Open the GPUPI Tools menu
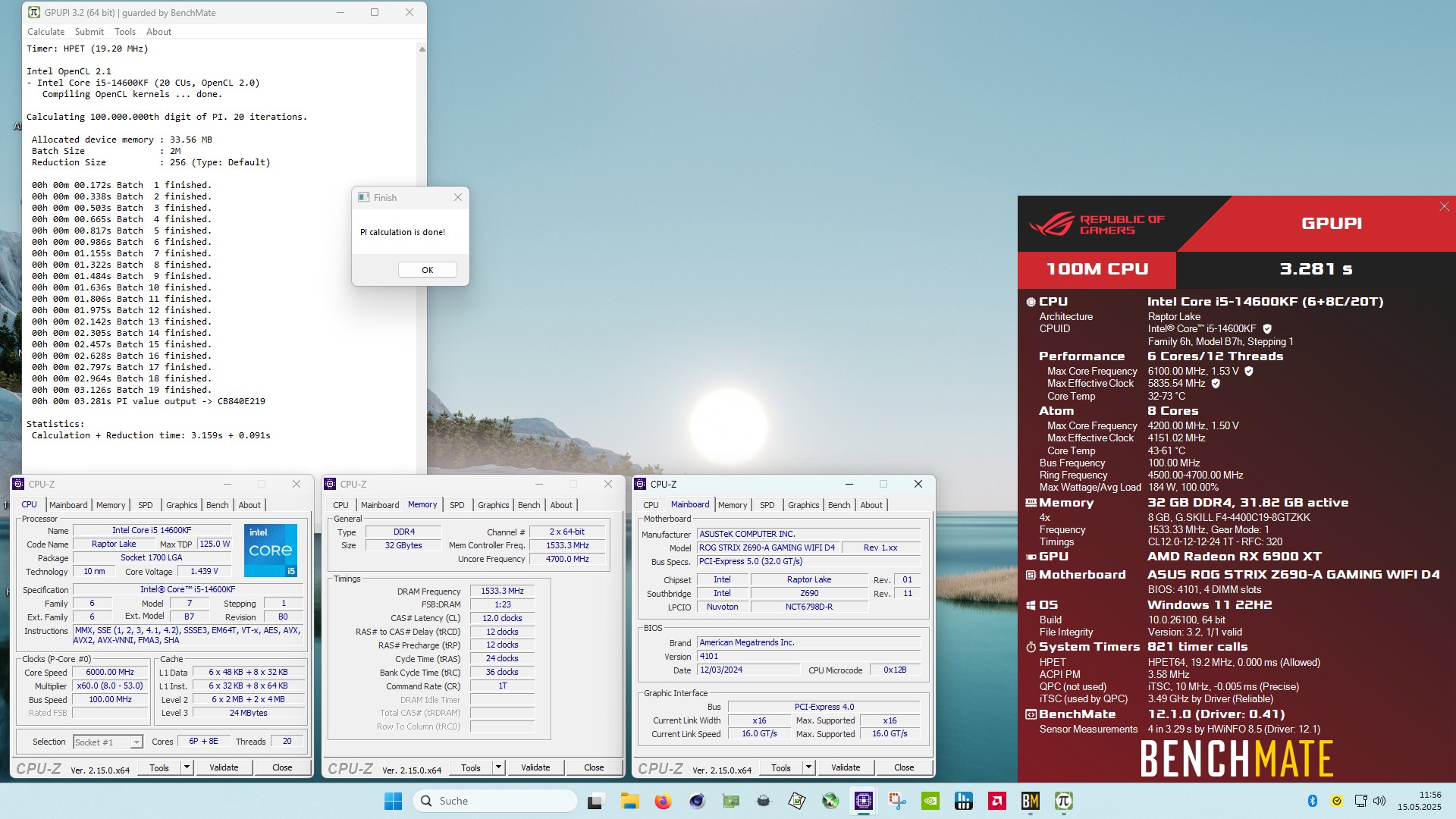The image size is (1456, 819). coord(125,32)
